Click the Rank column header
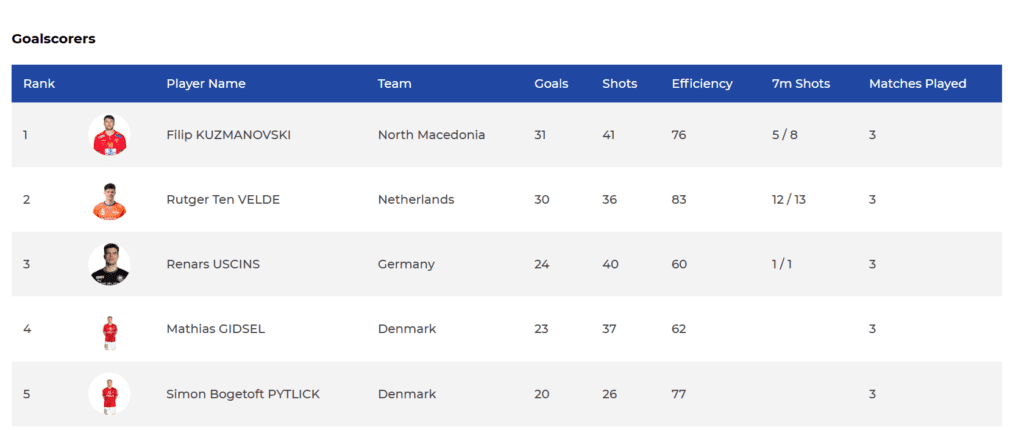This screenshot has height=430, width=1024. [39, 84]
